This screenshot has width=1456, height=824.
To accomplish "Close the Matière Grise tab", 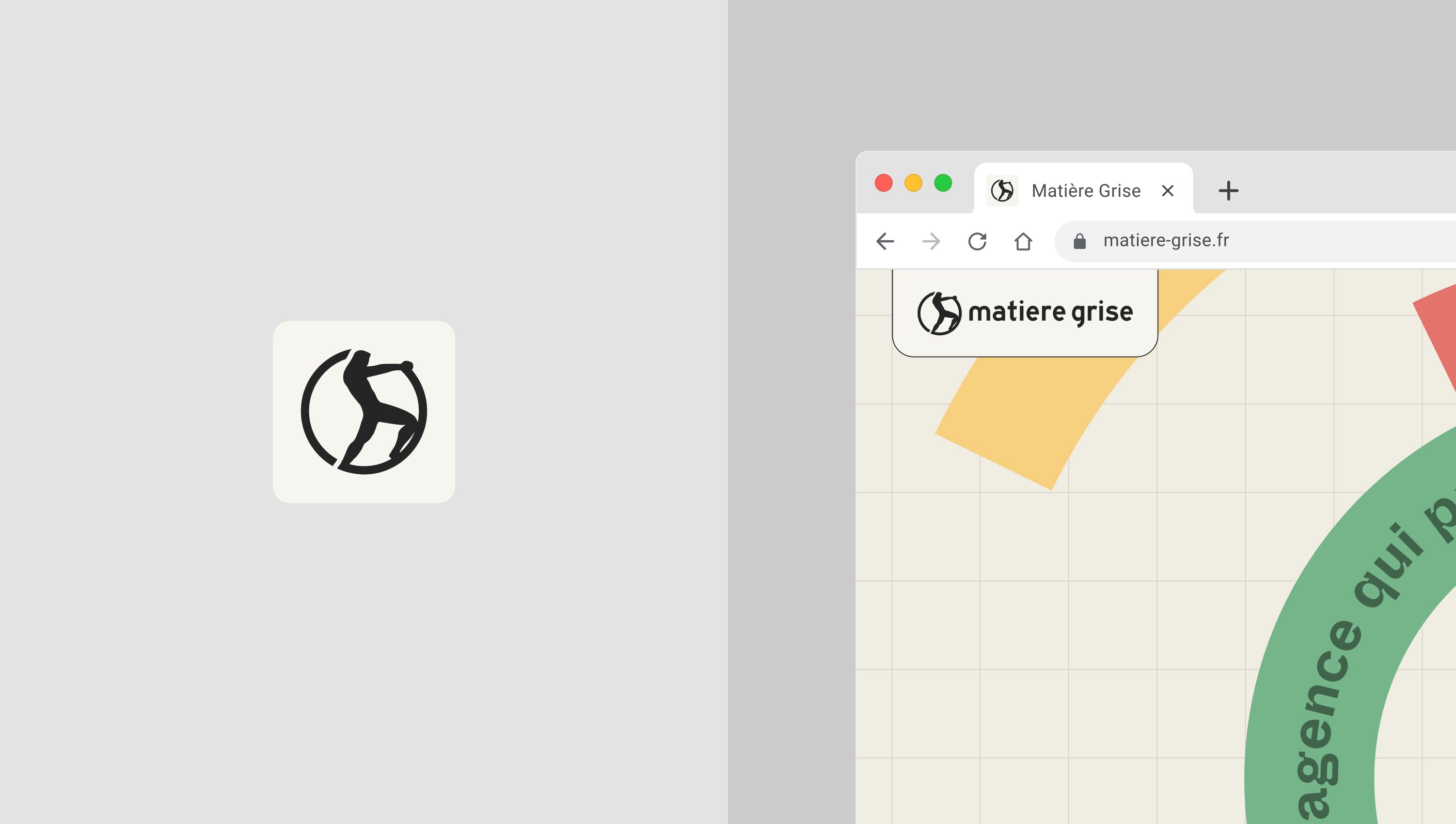I will 1167,191.
